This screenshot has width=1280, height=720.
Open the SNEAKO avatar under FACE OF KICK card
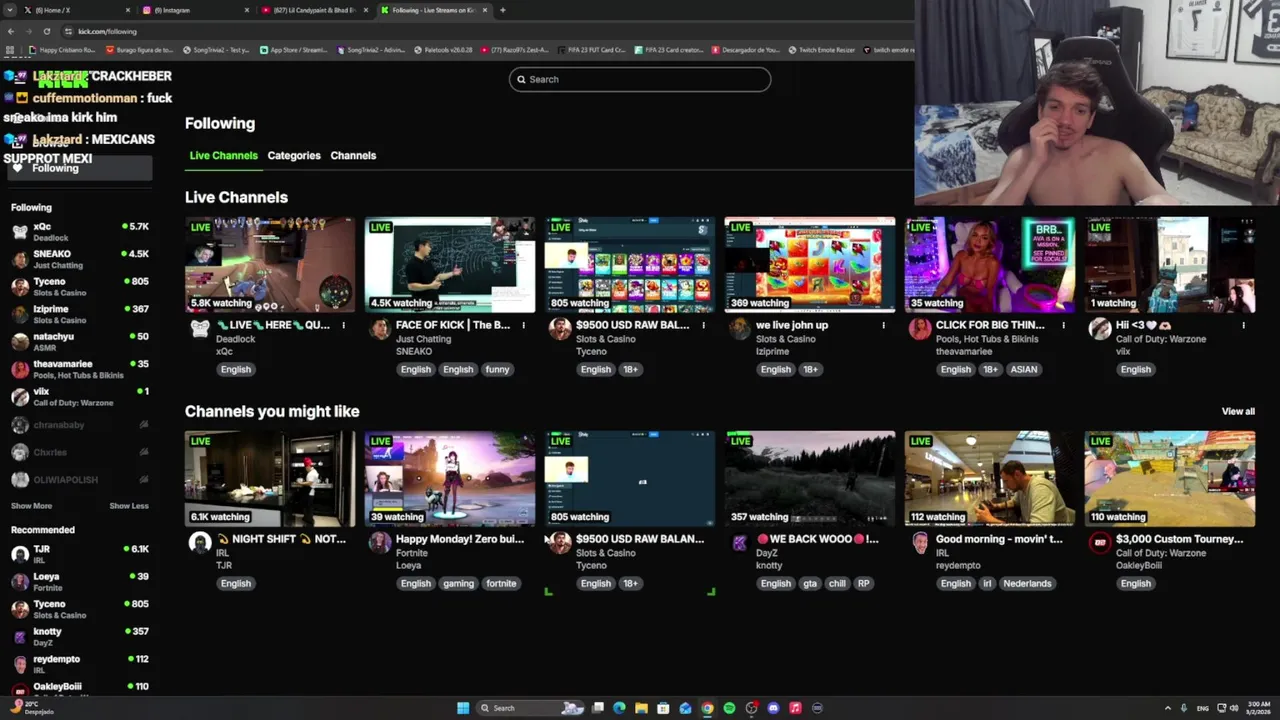click(380, 329)
